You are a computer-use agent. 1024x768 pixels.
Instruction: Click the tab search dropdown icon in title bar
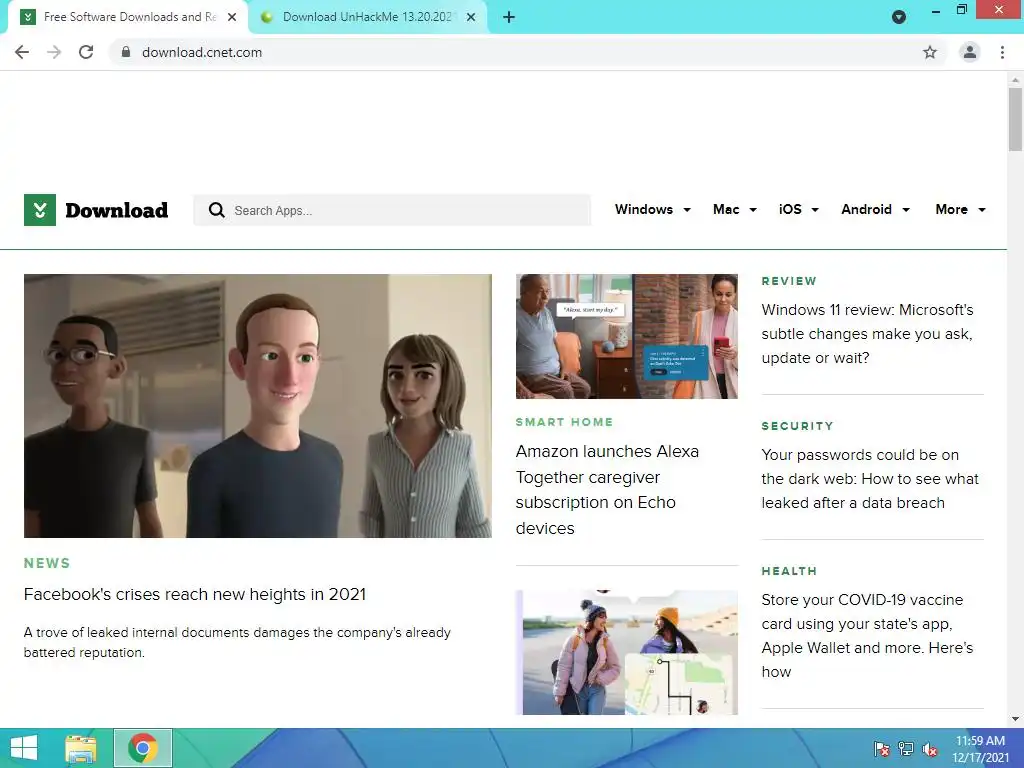[899, 17]
